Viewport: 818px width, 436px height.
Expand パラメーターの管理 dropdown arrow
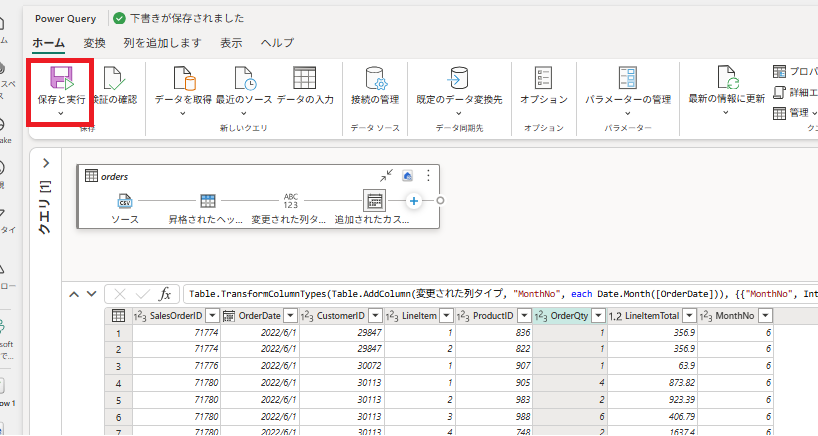pos(628,113)
